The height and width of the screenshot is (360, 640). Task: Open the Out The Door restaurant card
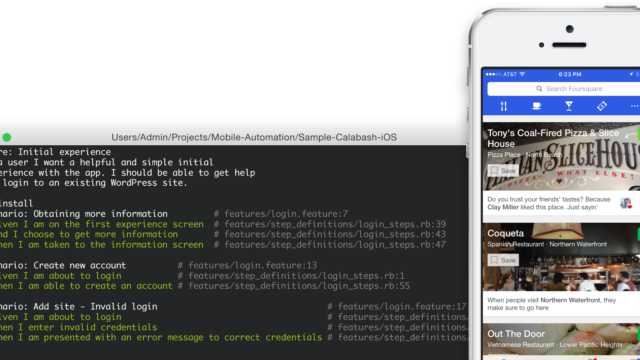click(x=561, y=340)
